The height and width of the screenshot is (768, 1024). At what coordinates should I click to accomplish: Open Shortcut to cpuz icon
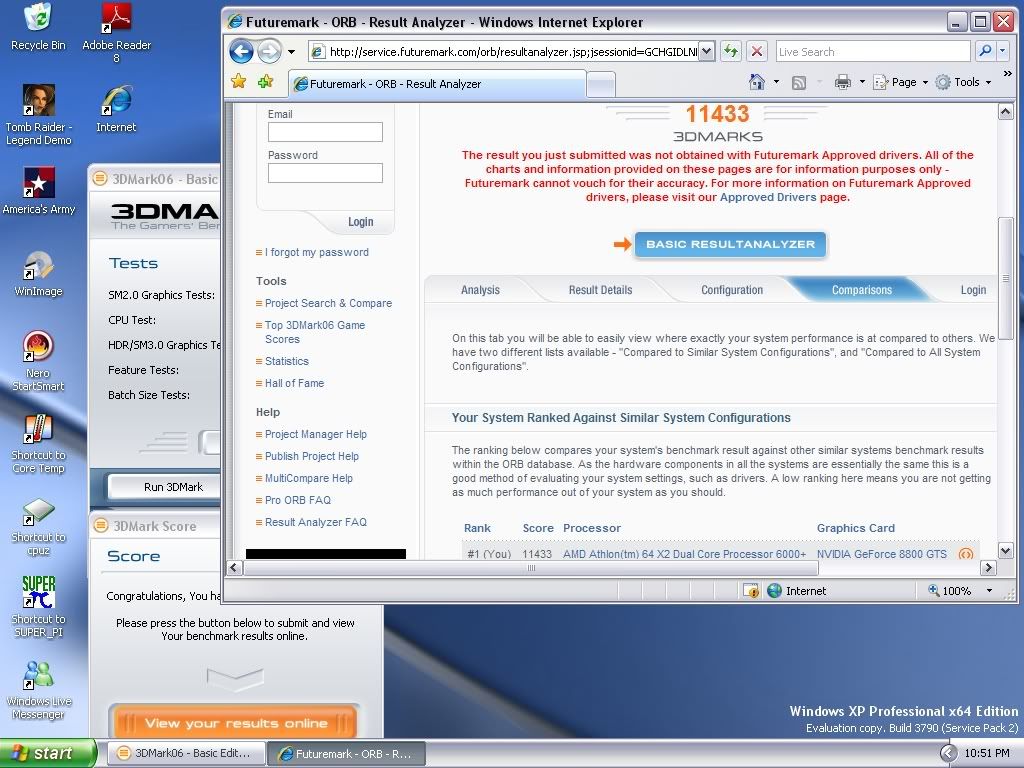coord(39,526)
